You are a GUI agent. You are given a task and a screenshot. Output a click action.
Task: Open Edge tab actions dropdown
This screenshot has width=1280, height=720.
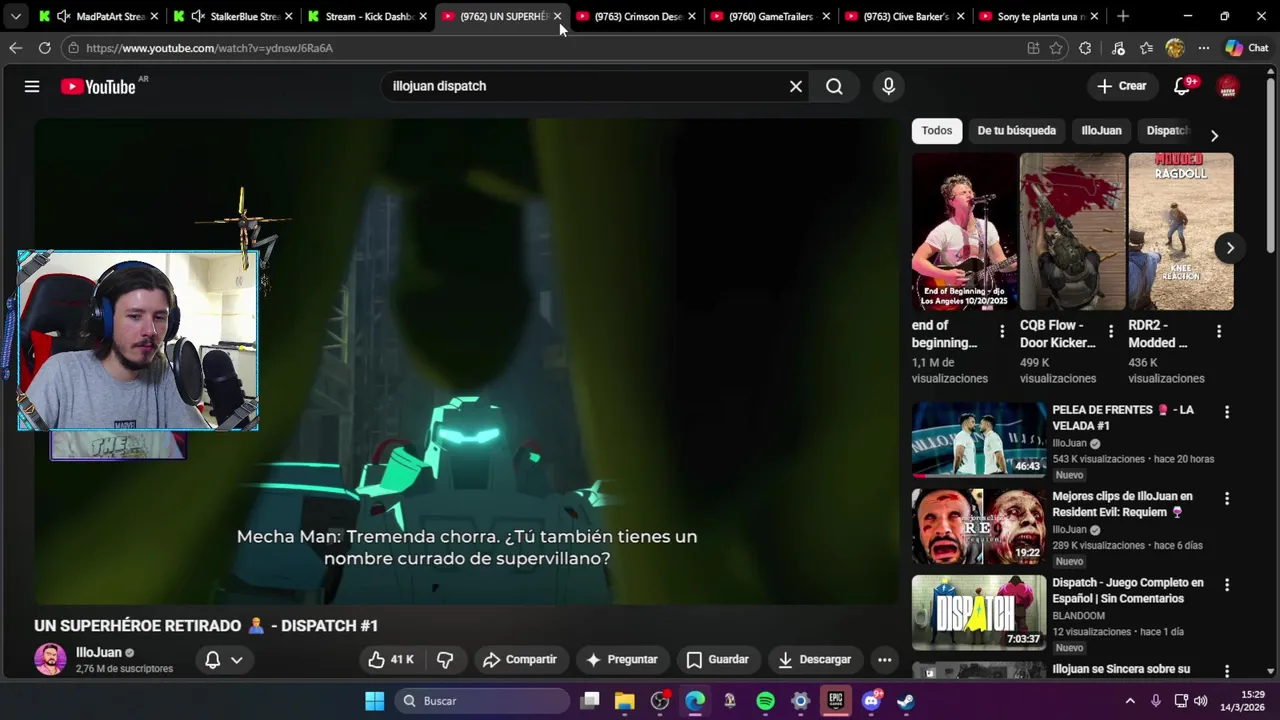pos(15,16)
